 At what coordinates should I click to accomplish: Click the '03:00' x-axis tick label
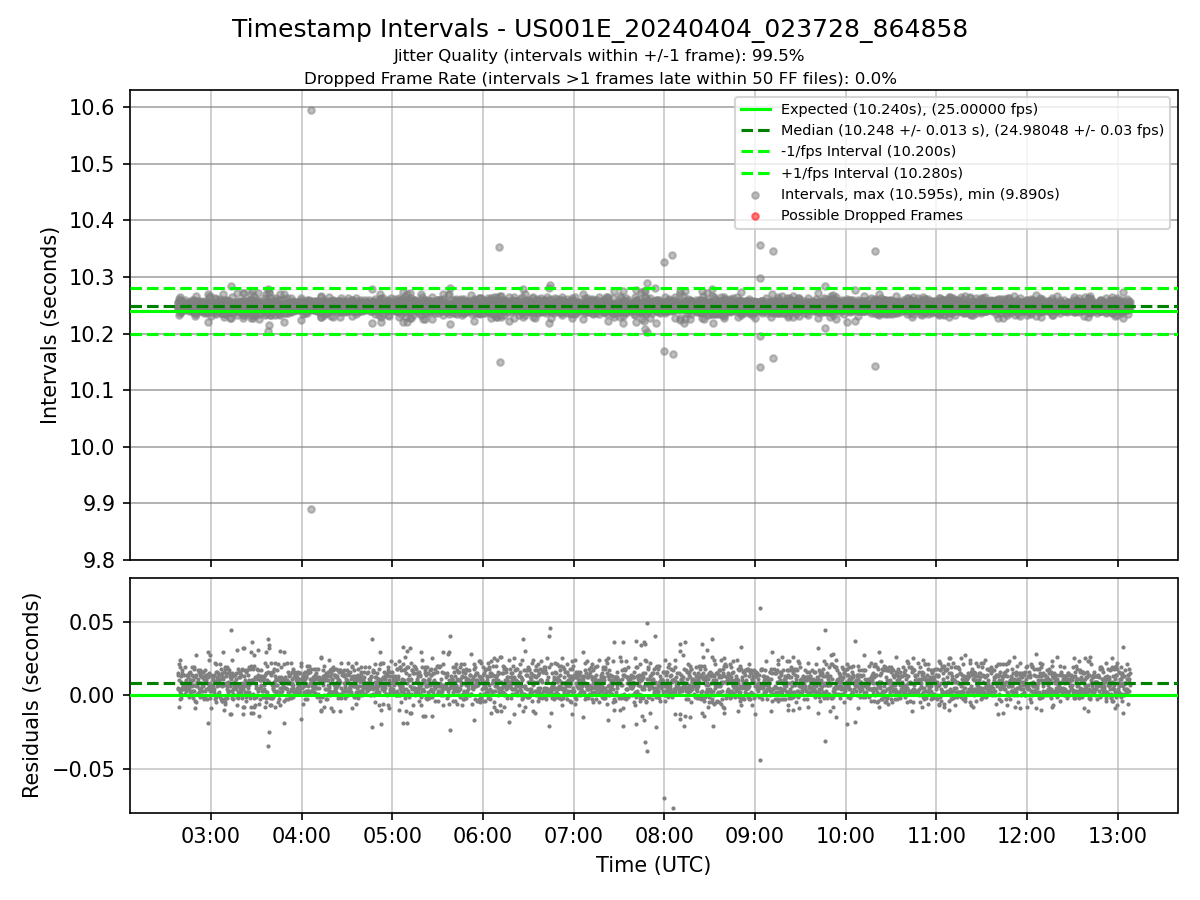coord(210,834)
